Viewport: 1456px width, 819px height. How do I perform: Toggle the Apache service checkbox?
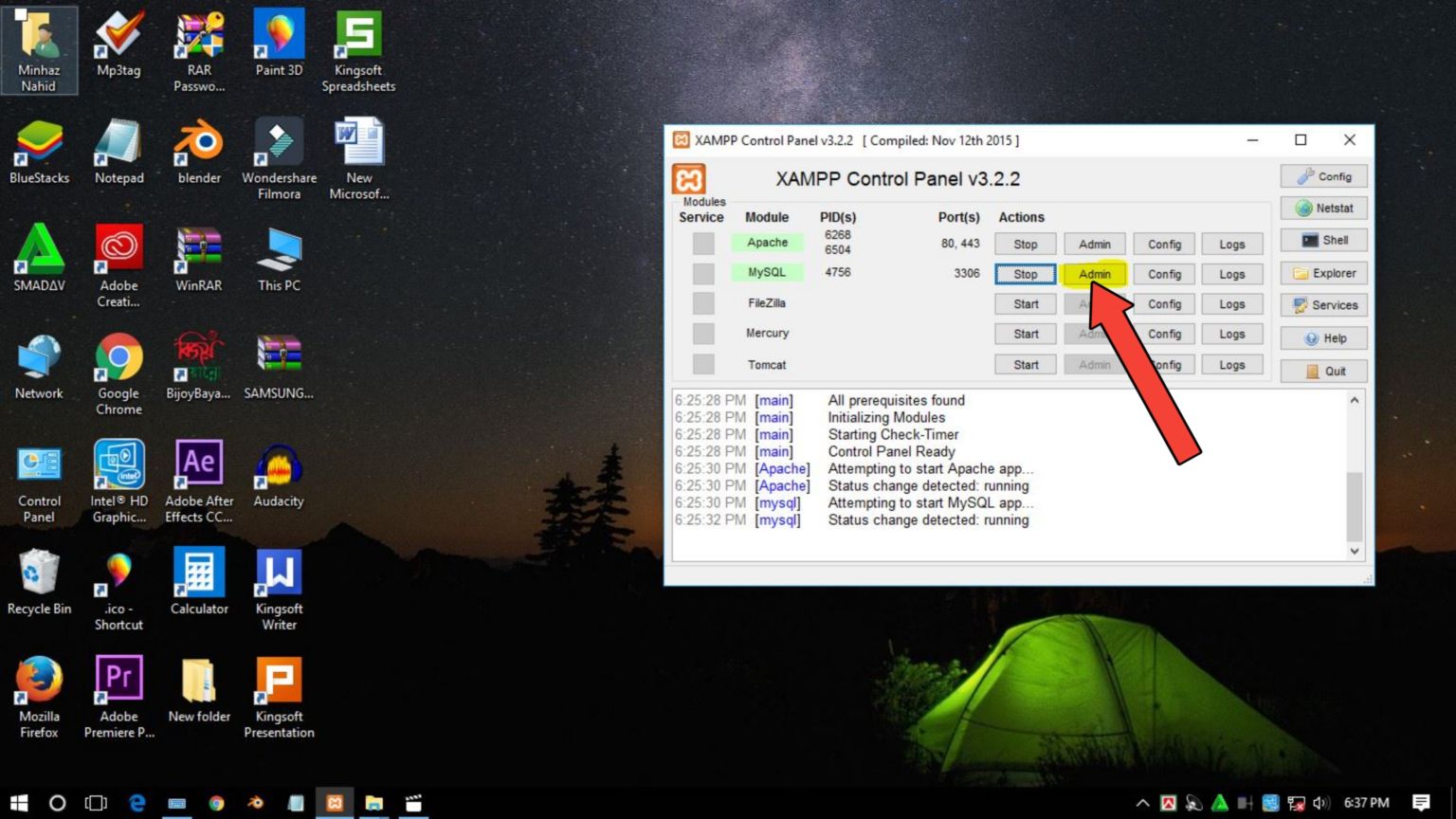[703, 244]
